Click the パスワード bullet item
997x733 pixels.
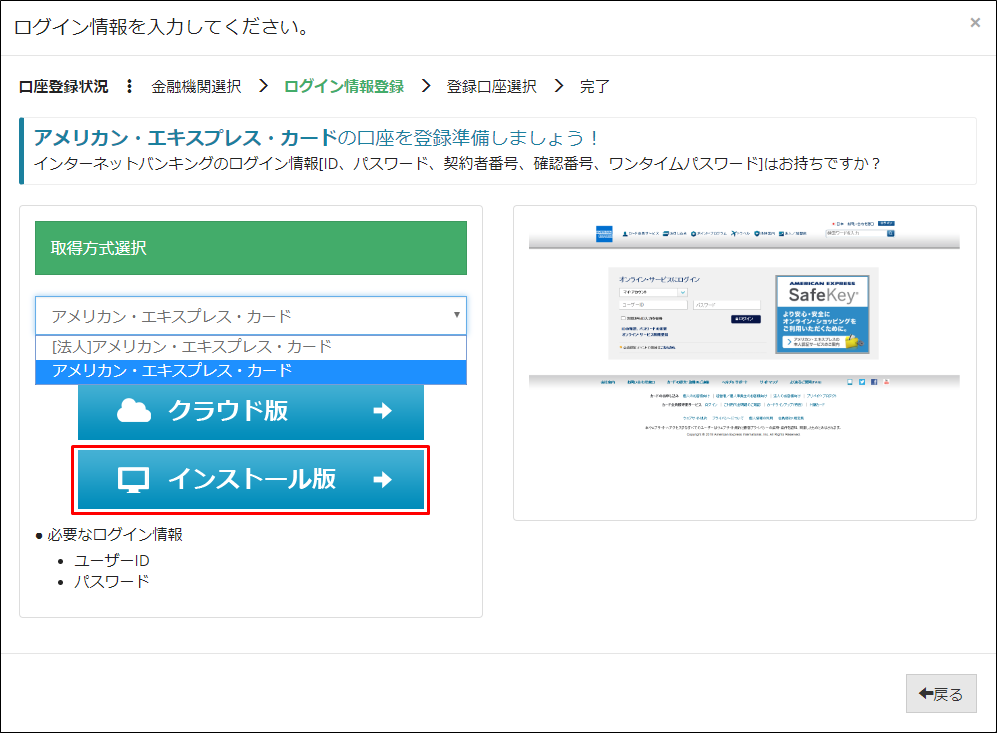tap(112, 582)
